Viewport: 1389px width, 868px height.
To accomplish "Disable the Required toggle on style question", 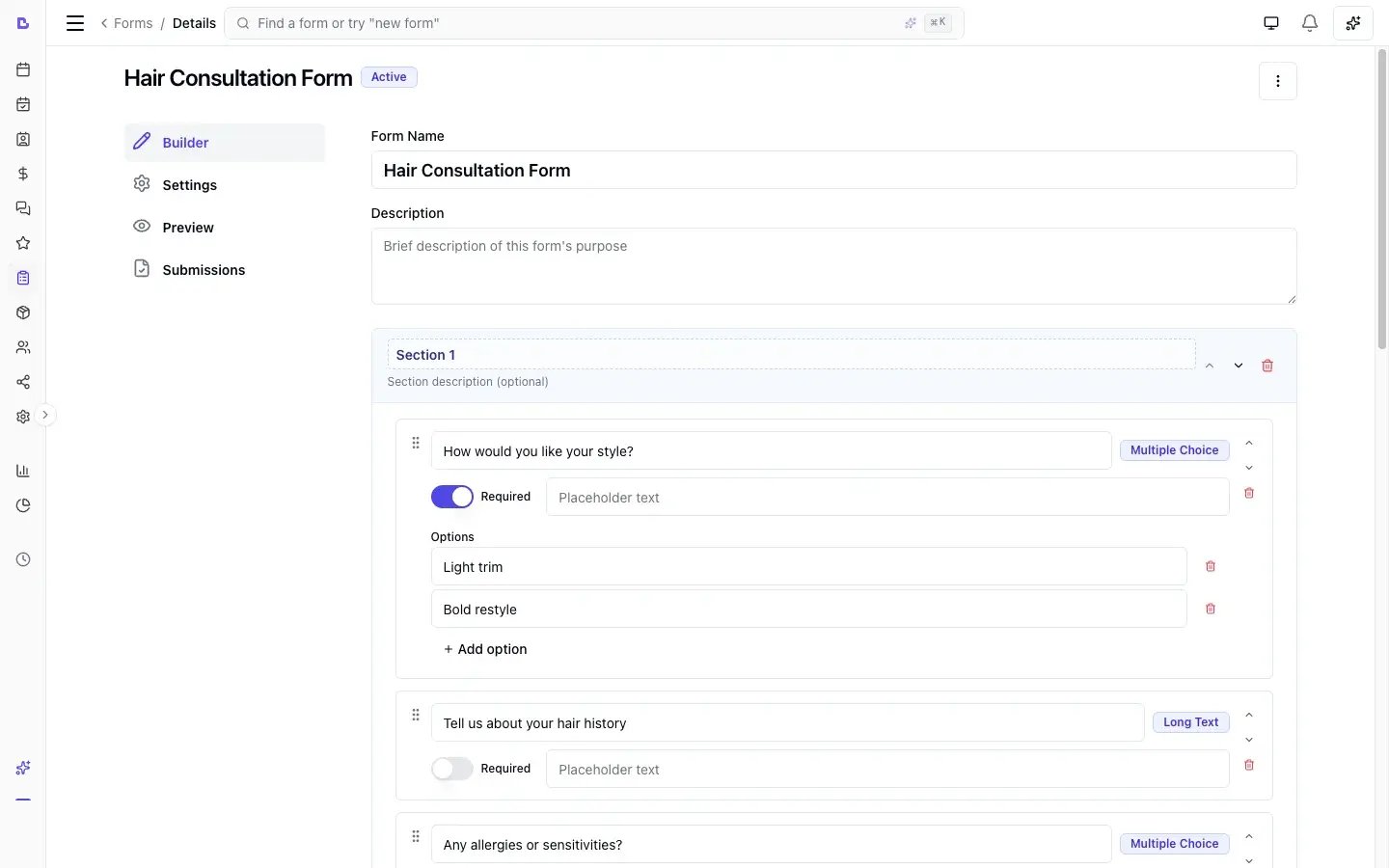I will point(451,496).
